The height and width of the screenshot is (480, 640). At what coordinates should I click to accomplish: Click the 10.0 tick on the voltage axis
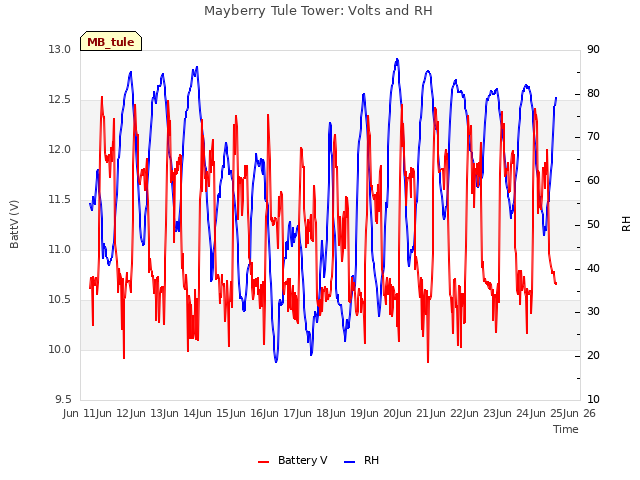tap(59, 349)
